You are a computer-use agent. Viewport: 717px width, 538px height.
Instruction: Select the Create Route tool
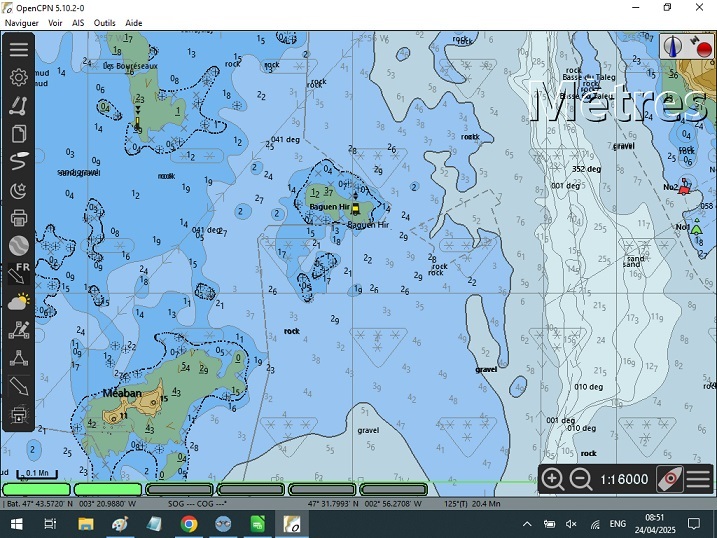[19, 106]
